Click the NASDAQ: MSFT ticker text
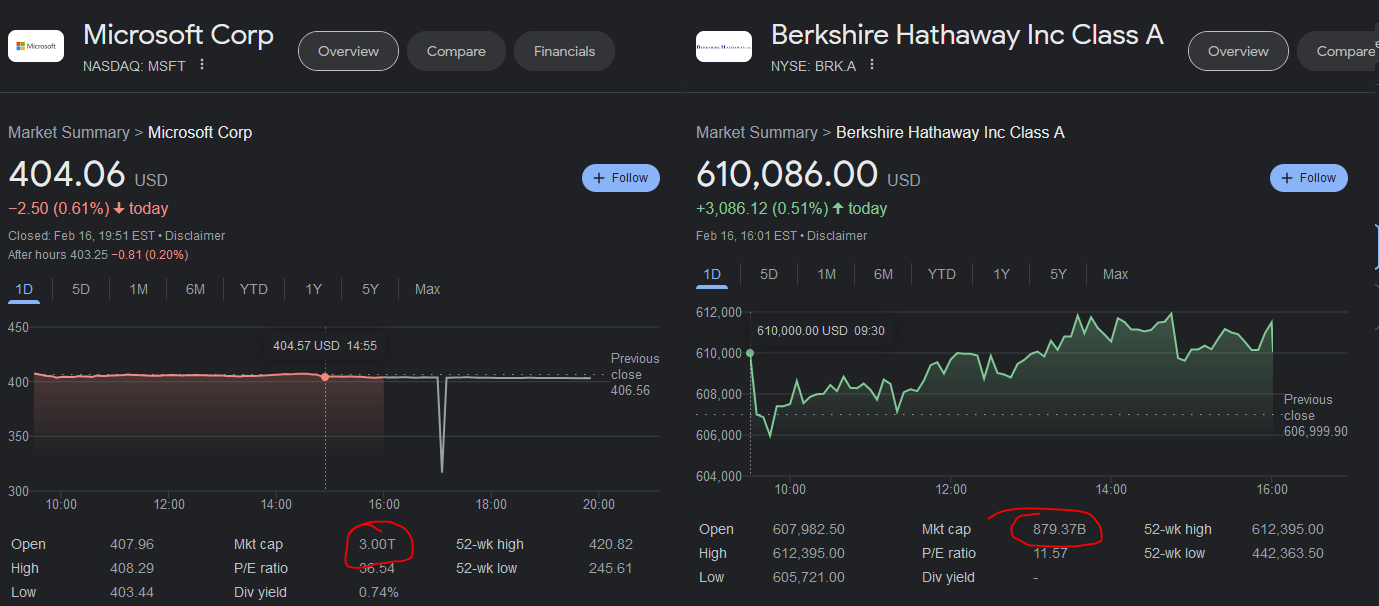 click(x=134, y=66)
